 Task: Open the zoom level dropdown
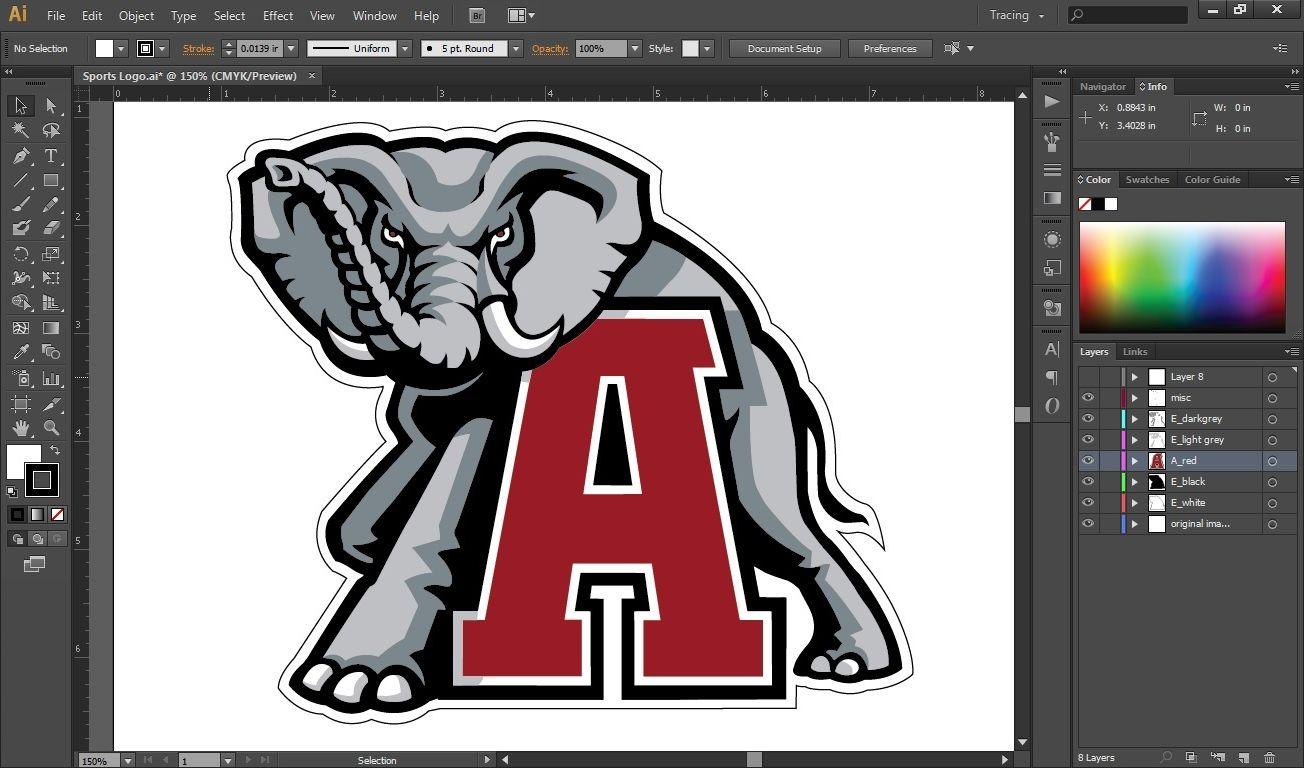point(127,761)
